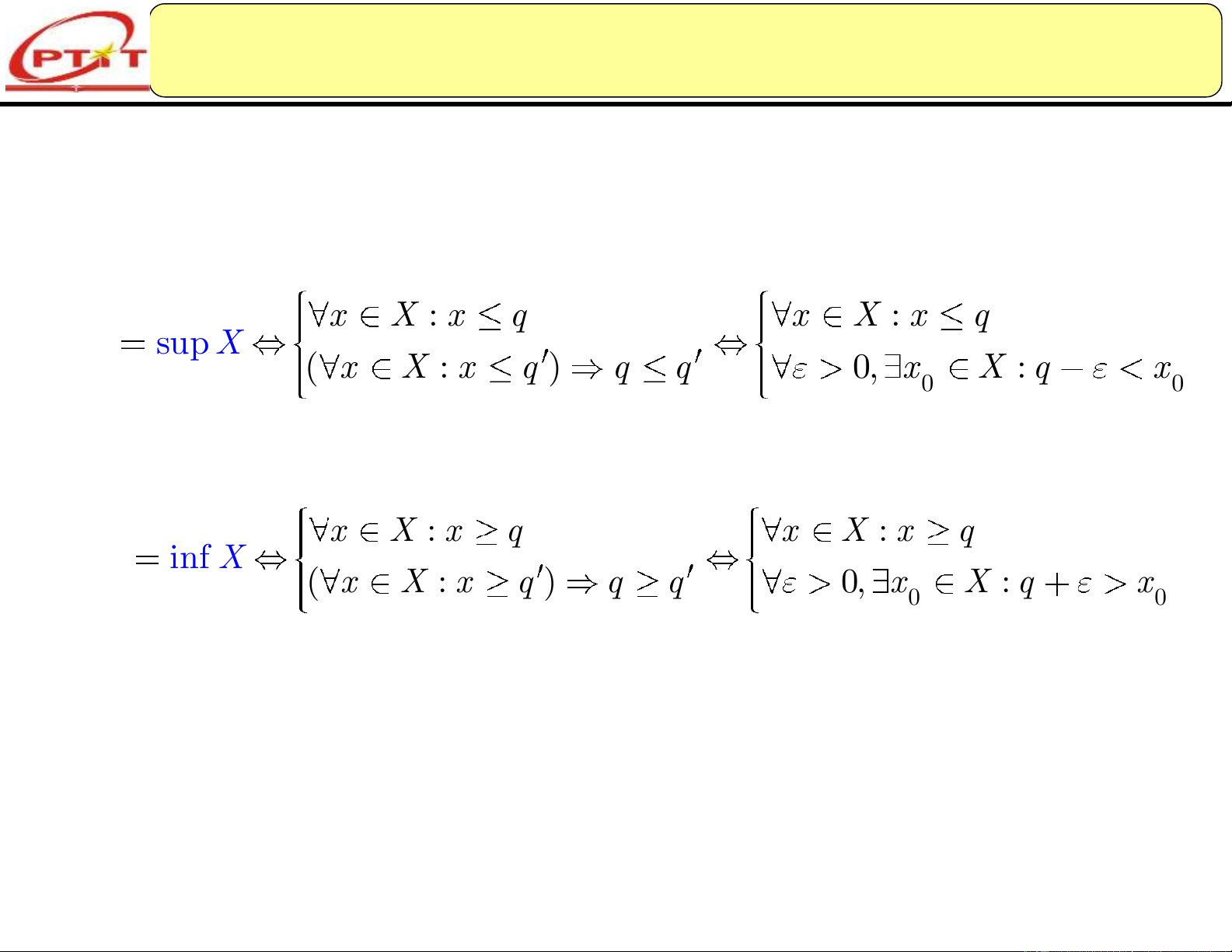Click the red underline beneath the PTIT logo
This screenshot has height=952, width=1232.
click(76, 86)
